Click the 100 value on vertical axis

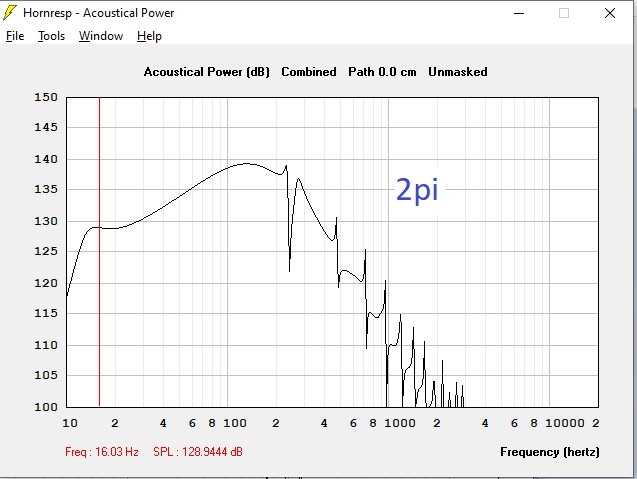point(46,407)
